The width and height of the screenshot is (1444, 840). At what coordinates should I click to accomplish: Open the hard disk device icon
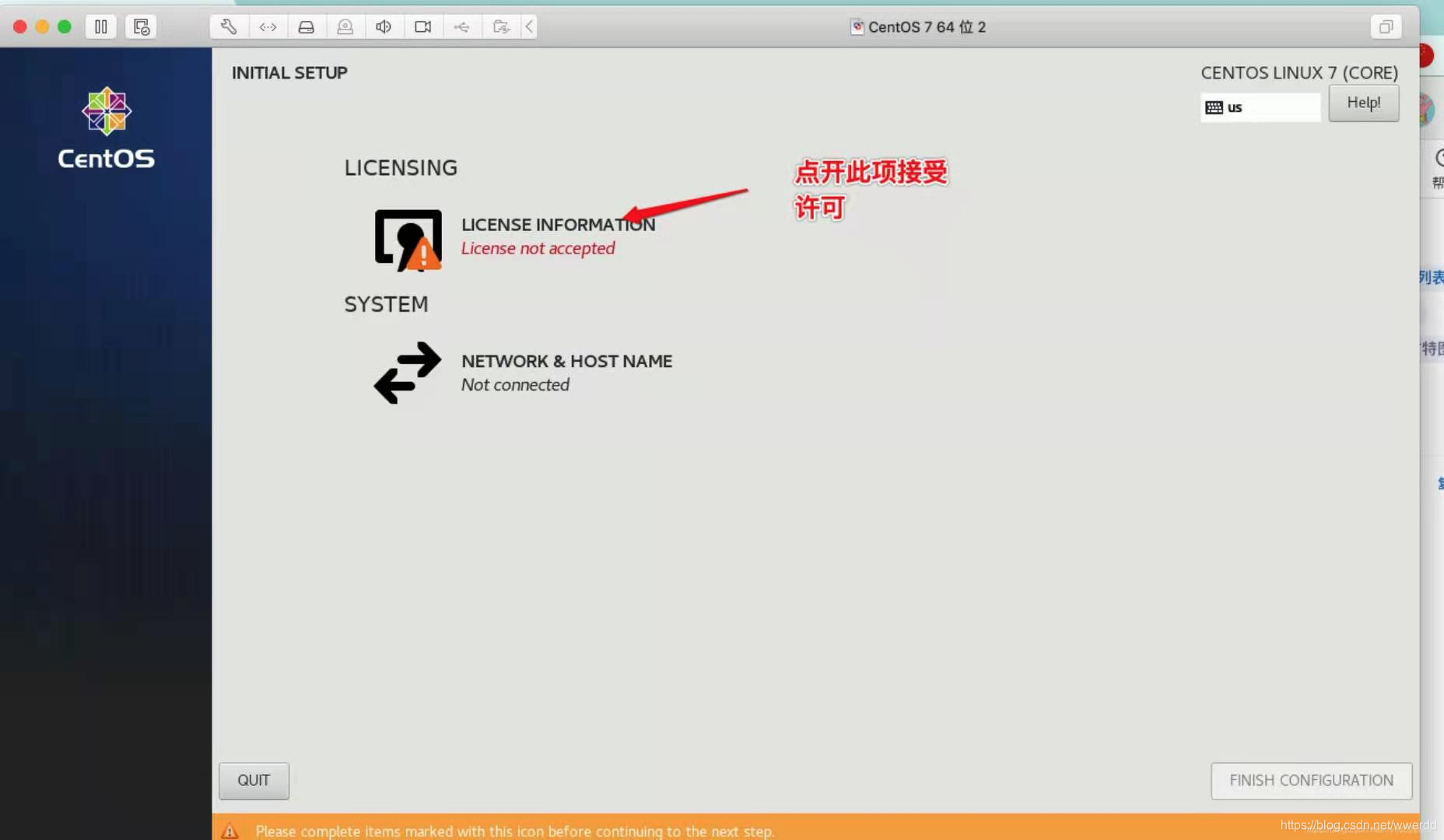307,27
